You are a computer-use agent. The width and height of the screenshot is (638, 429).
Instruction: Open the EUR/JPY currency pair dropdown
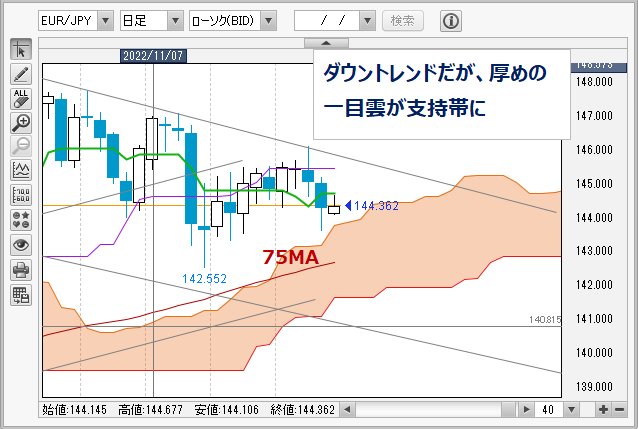coord(105,21)
